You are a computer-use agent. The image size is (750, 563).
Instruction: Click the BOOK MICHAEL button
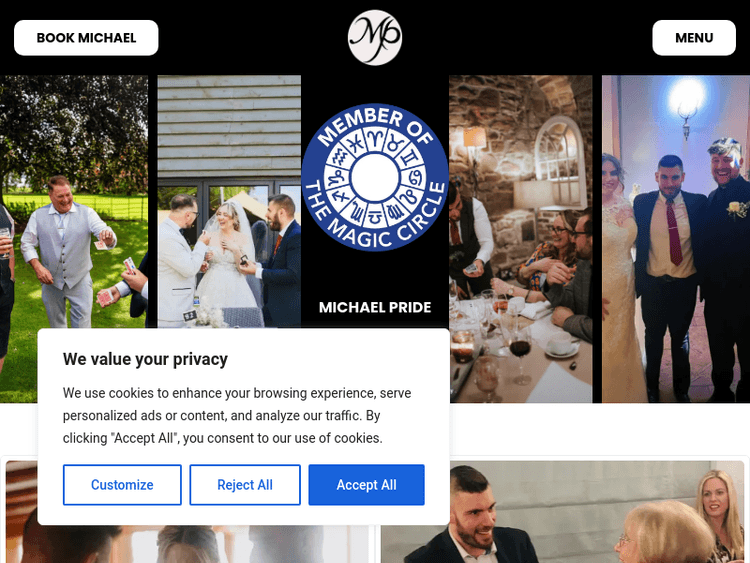[x=86, y=38]
